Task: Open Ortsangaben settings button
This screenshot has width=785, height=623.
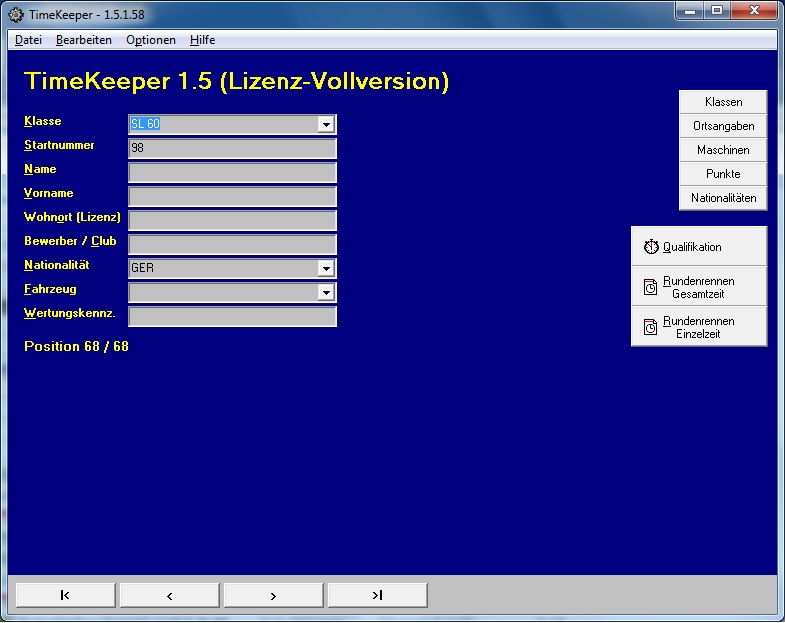Action: click(723, 126)
